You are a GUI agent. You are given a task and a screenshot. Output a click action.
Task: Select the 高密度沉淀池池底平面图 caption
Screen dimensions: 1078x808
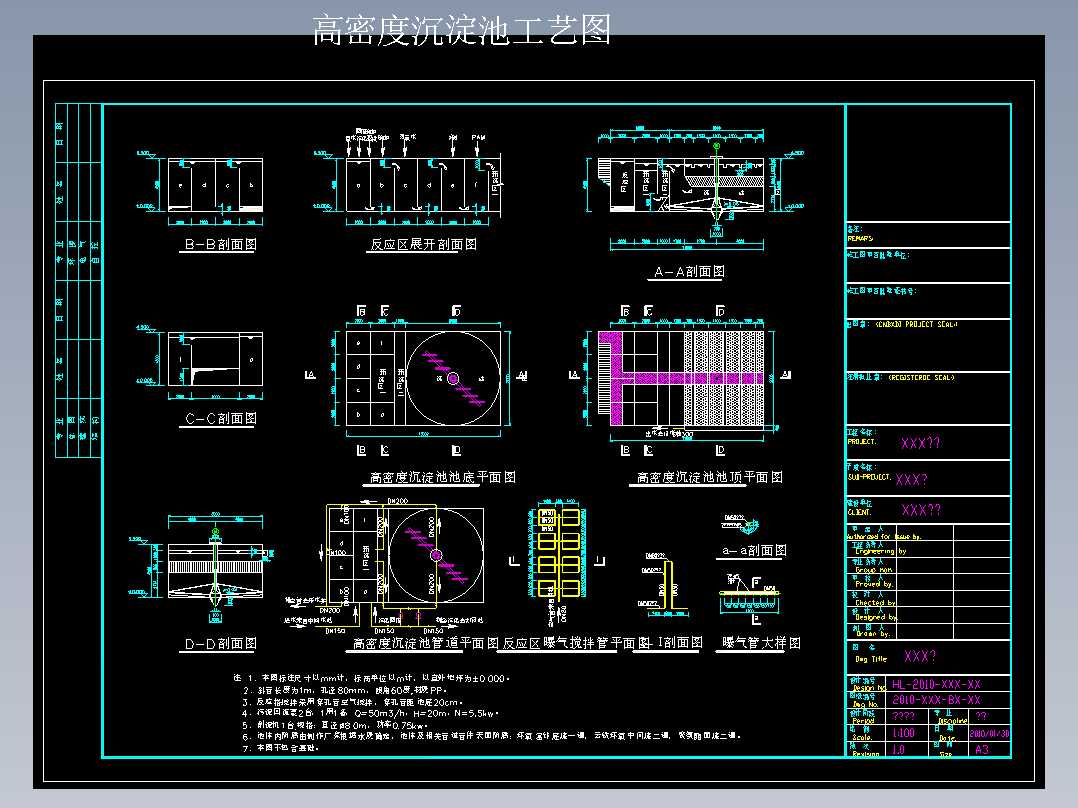pos(443,477)
